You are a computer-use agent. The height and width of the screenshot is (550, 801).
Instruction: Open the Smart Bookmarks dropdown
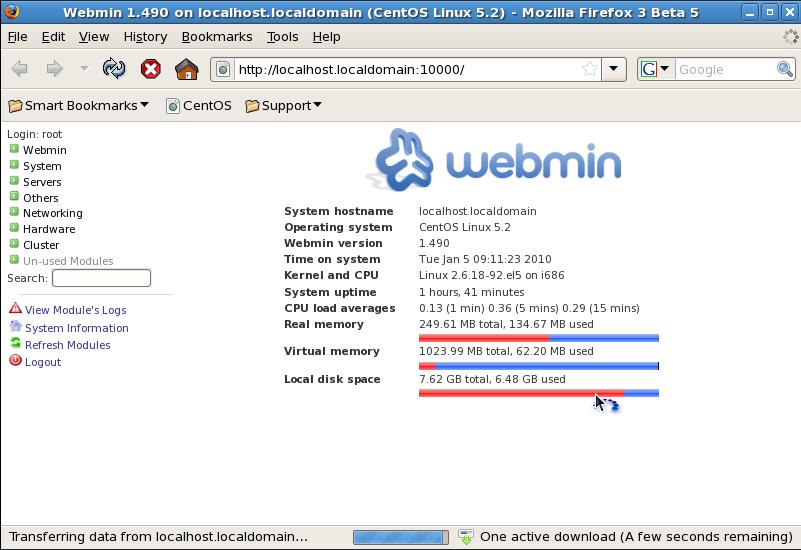[79, 105]
